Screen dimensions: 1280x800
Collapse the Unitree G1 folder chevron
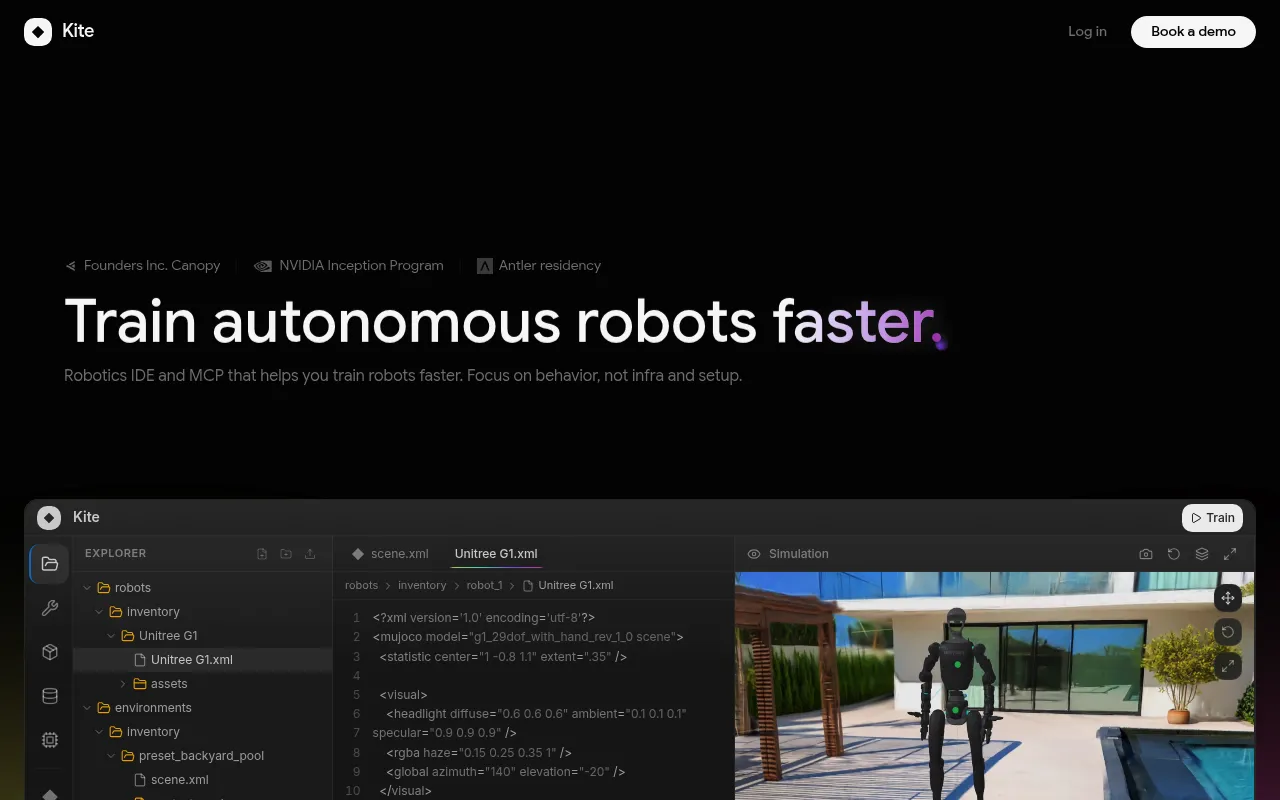click(111, 636)
